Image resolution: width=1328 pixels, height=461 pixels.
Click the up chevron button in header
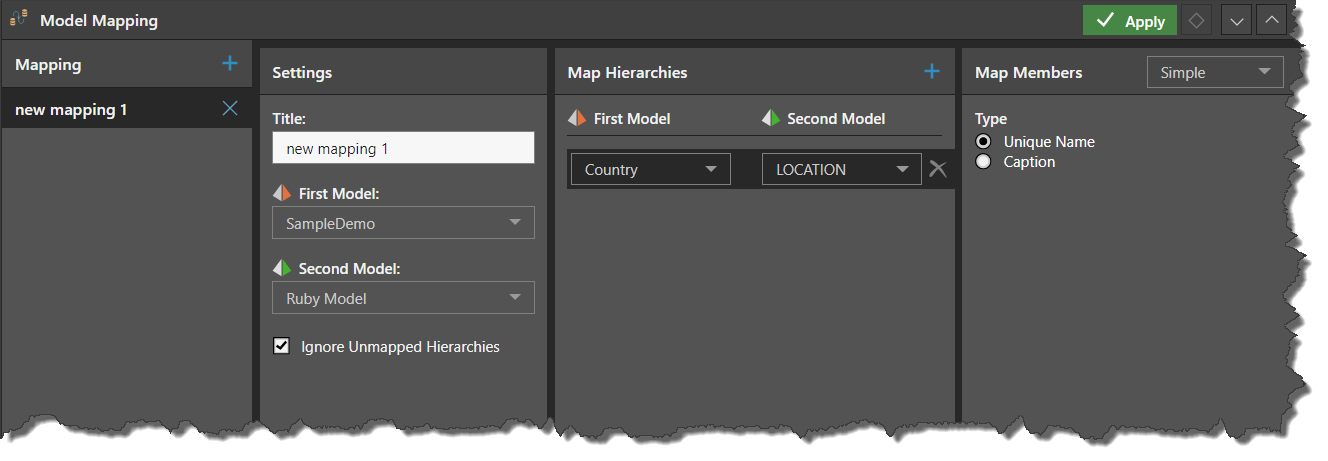1271,21
